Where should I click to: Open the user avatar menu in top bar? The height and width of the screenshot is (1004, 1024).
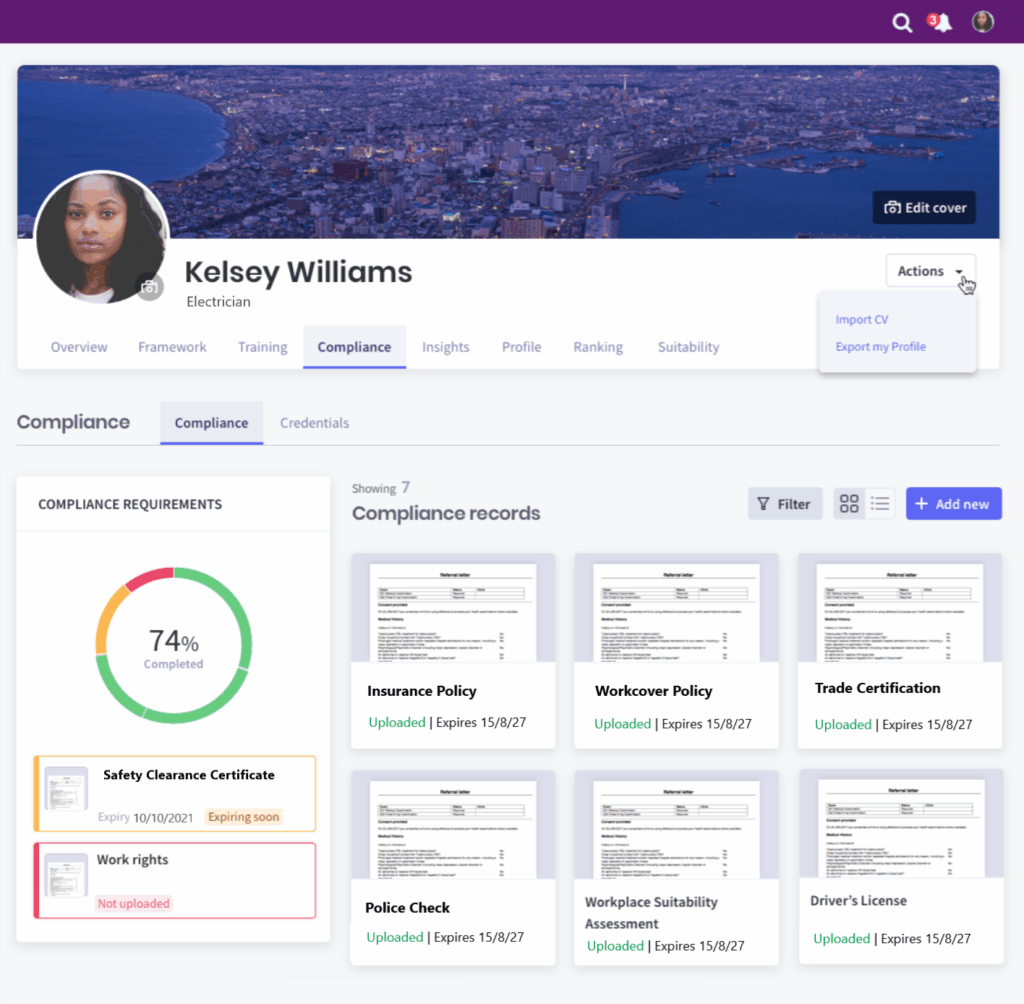(983, 22)
